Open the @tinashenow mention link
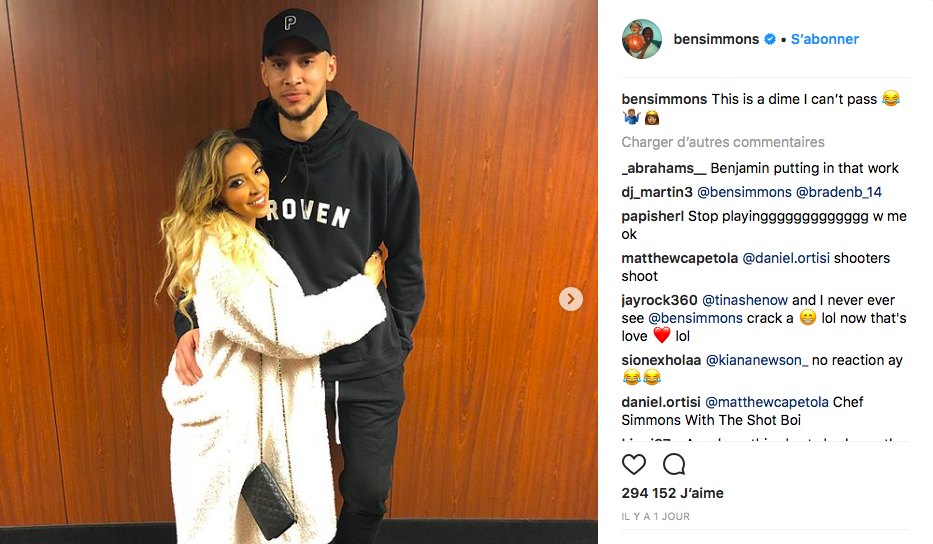The image size is (933, 544). point(745,300)
